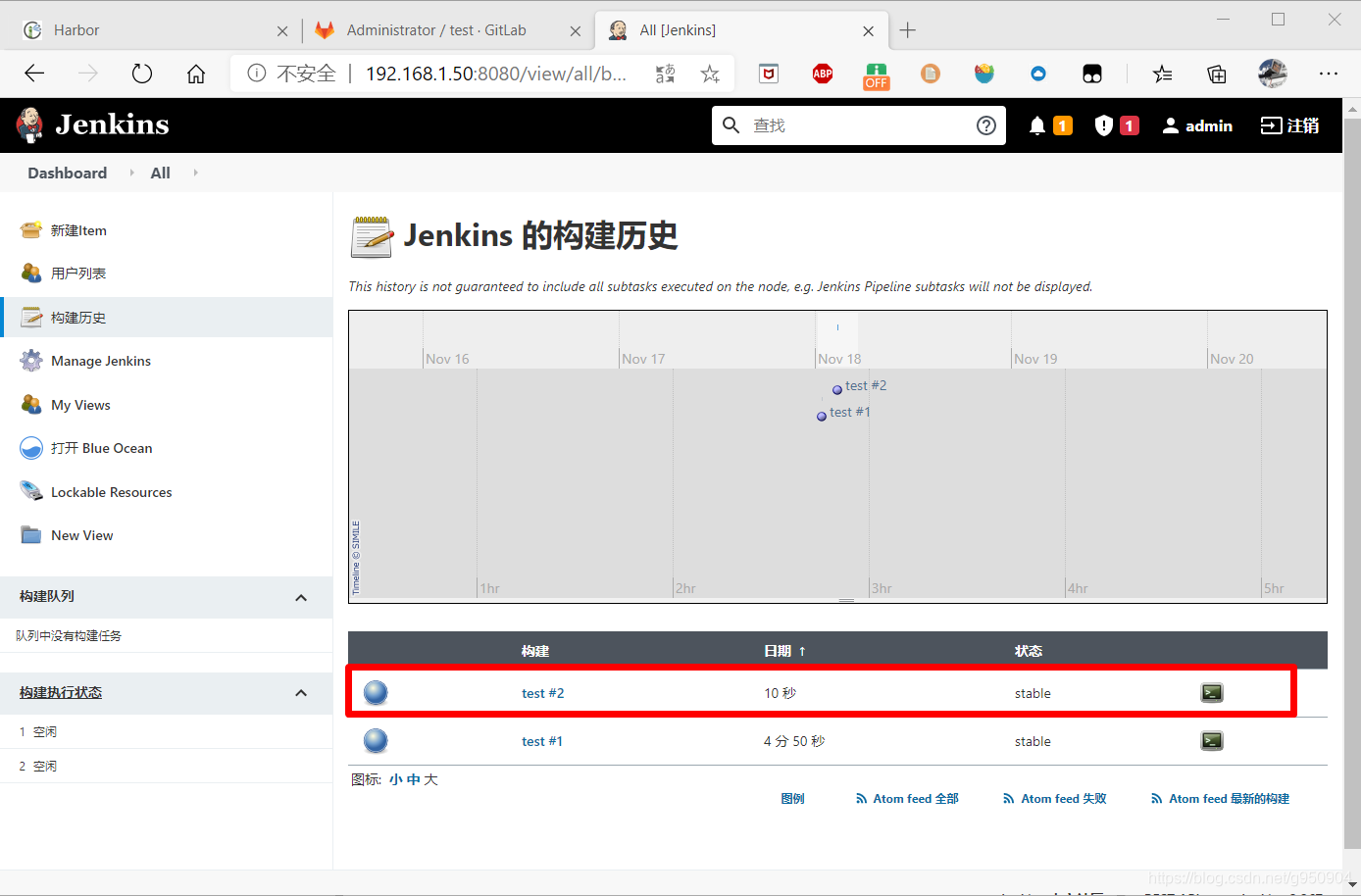
Task: Close the Harbor tab
Action: (x=282, y=31)
